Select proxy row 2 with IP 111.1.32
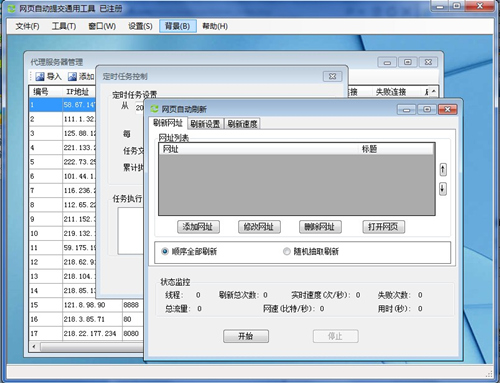Screen dimensions: 500x383 pyautogui.click(x=63, y=119)
